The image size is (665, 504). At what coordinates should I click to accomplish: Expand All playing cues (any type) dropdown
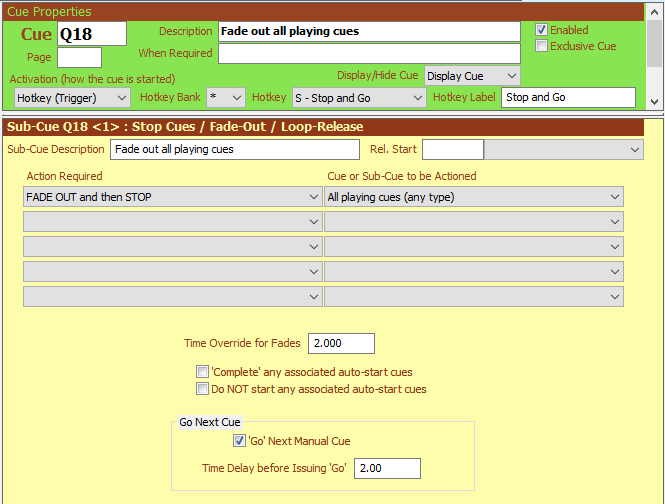coord(473,197)
